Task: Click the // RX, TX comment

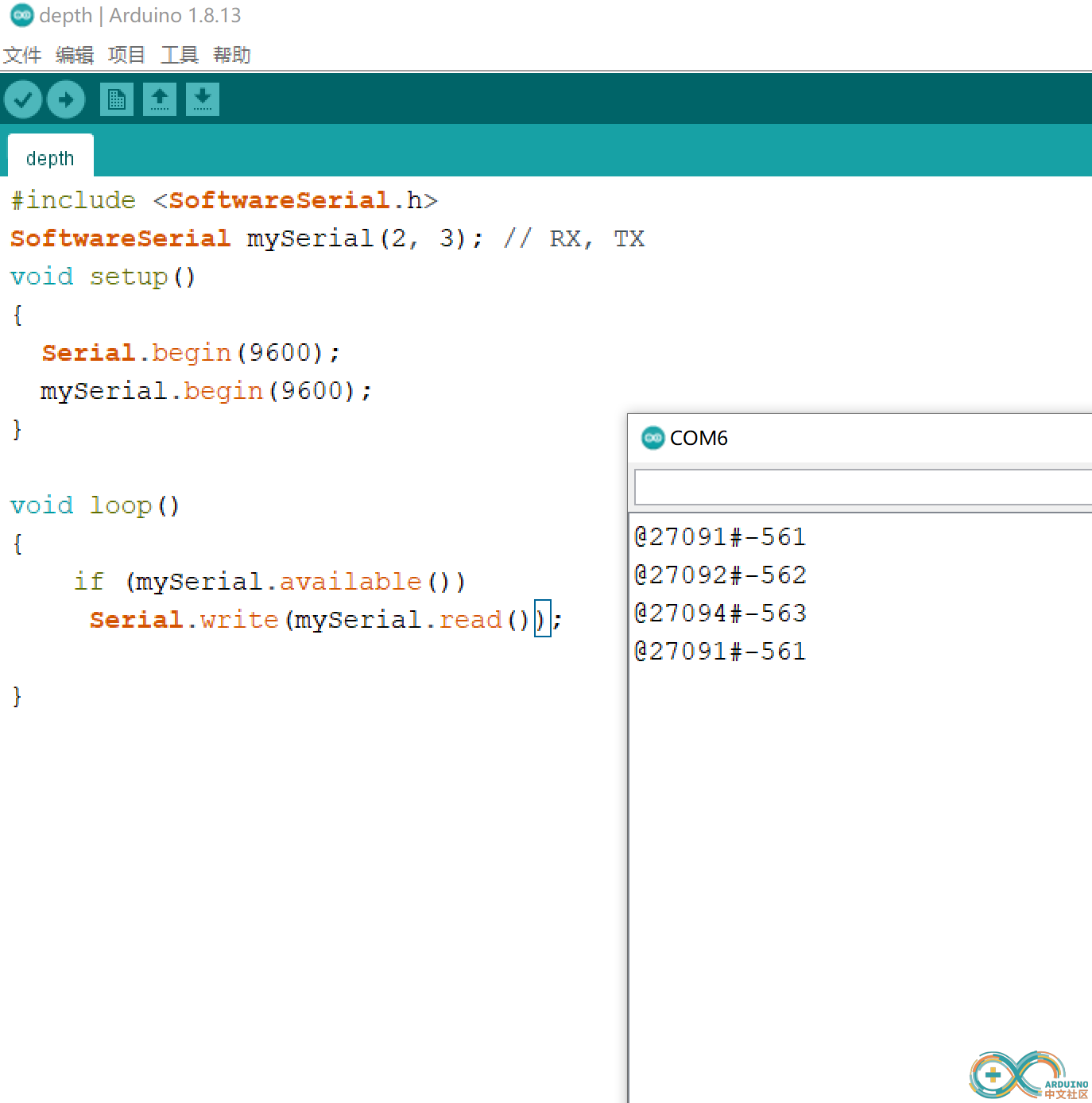Action: [x=574, y=238]
